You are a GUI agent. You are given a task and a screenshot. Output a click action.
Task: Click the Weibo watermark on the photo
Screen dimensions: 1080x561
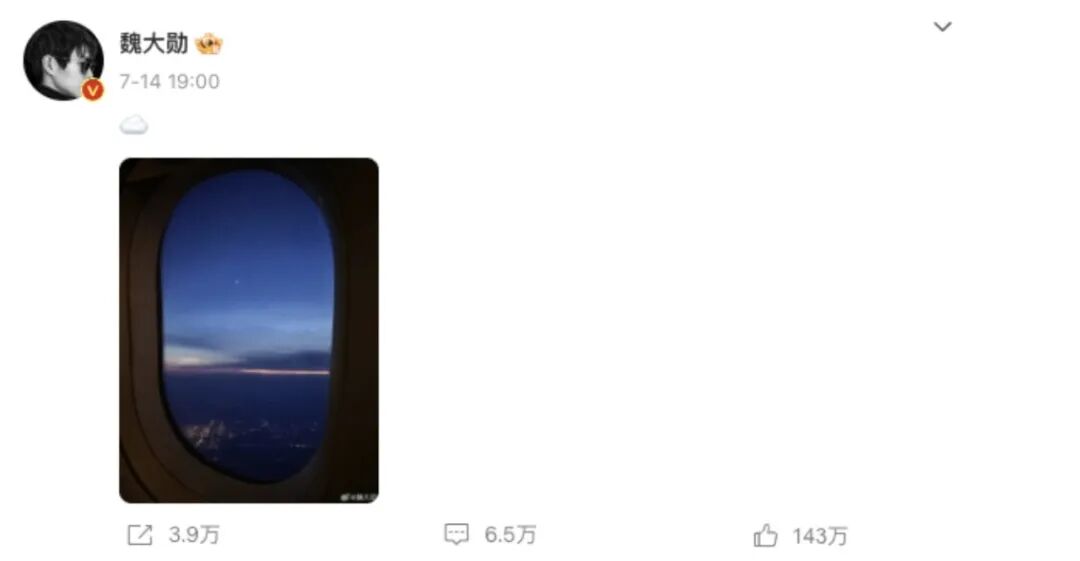[x=359, y=497]
